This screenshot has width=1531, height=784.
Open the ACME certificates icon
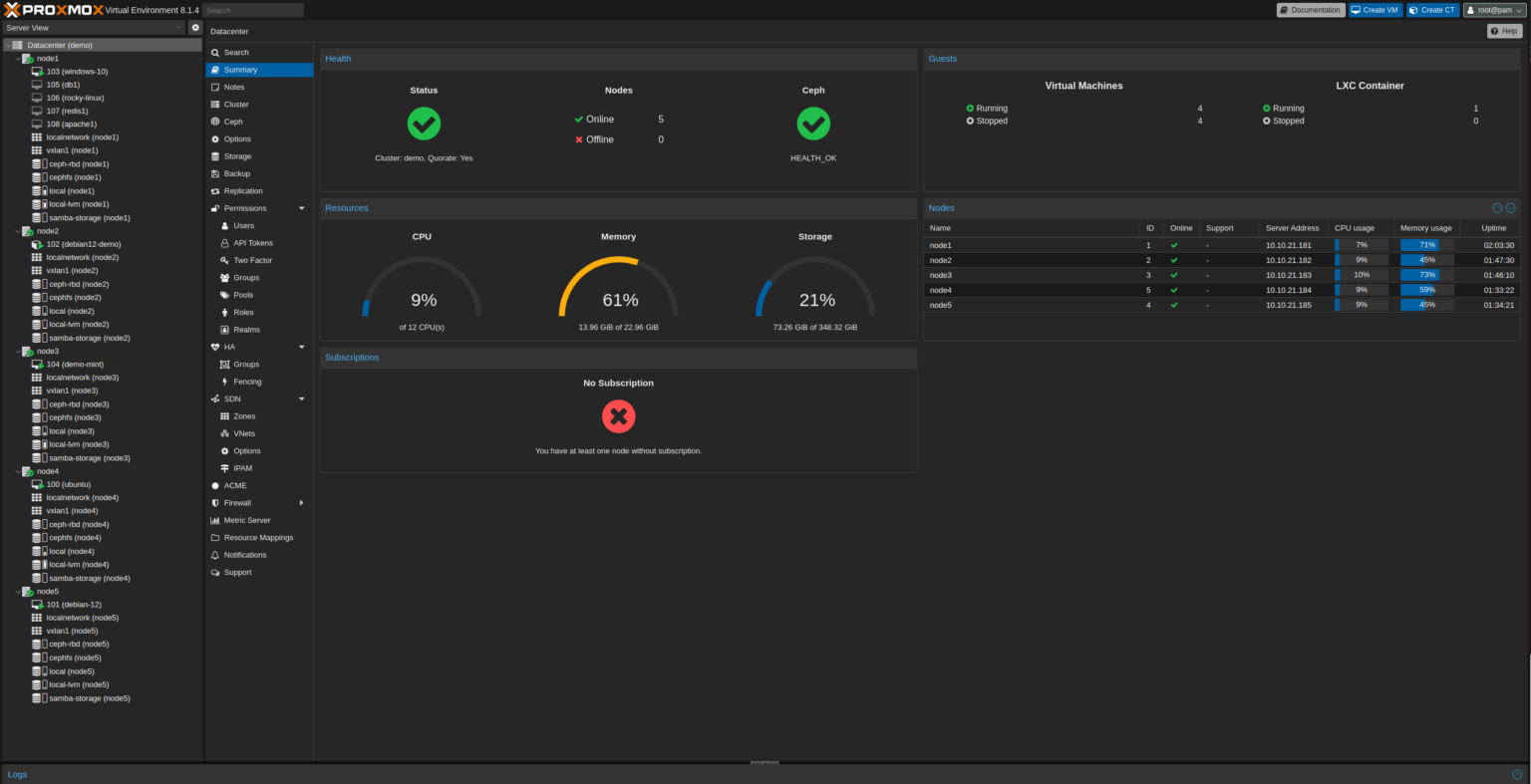click(215, 485)
